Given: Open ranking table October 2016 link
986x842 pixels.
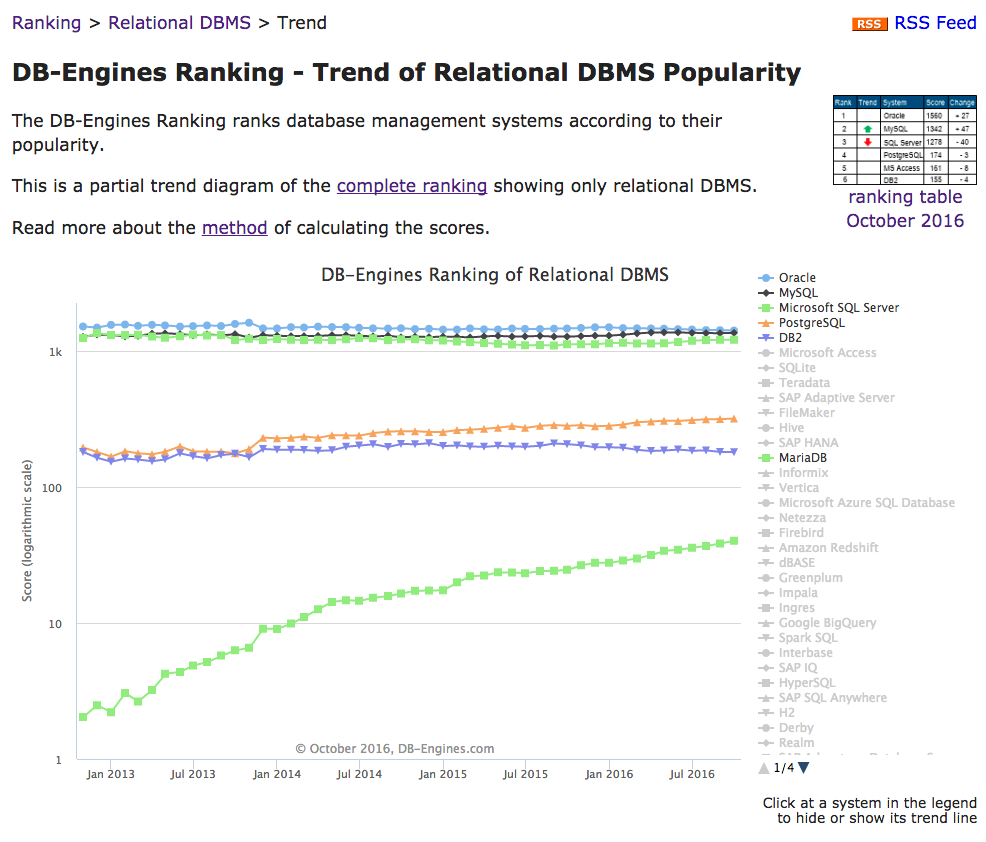Looking at the screenshot, I should pyautogui.click(x=905, y=209).
